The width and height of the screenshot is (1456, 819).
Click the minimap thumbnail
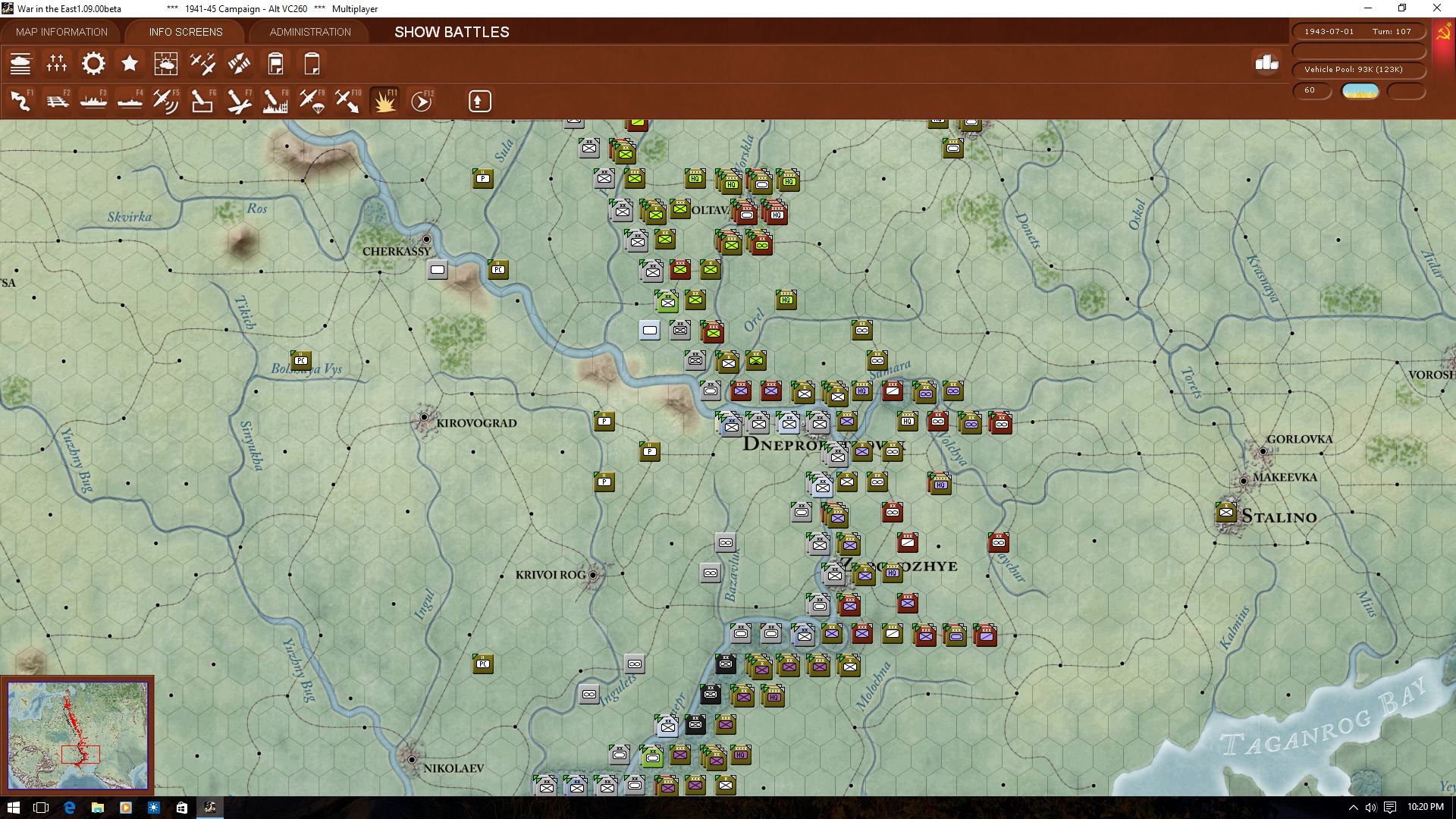(78, 734)
